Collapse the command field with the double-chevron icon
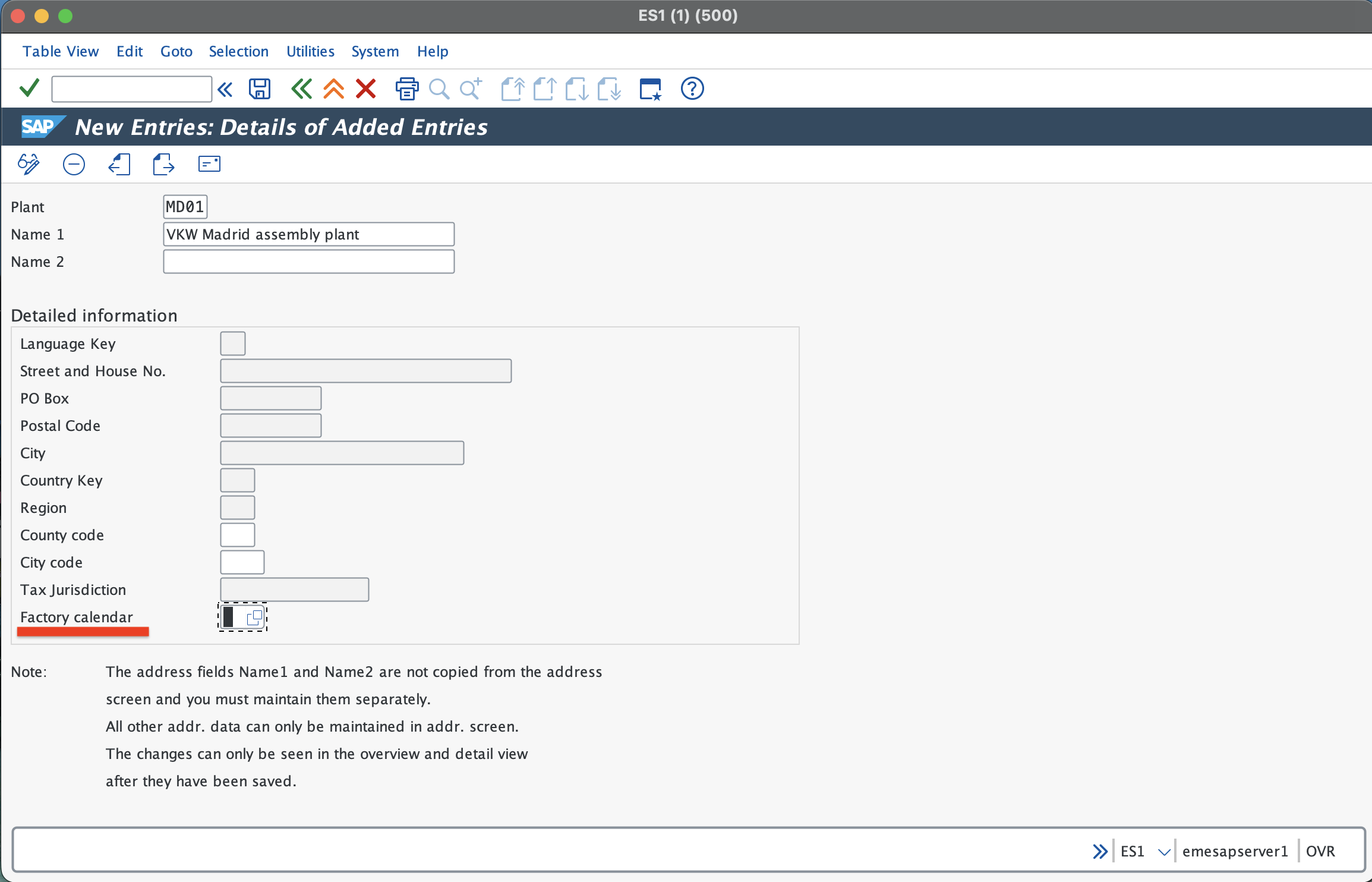 (225, 89)
